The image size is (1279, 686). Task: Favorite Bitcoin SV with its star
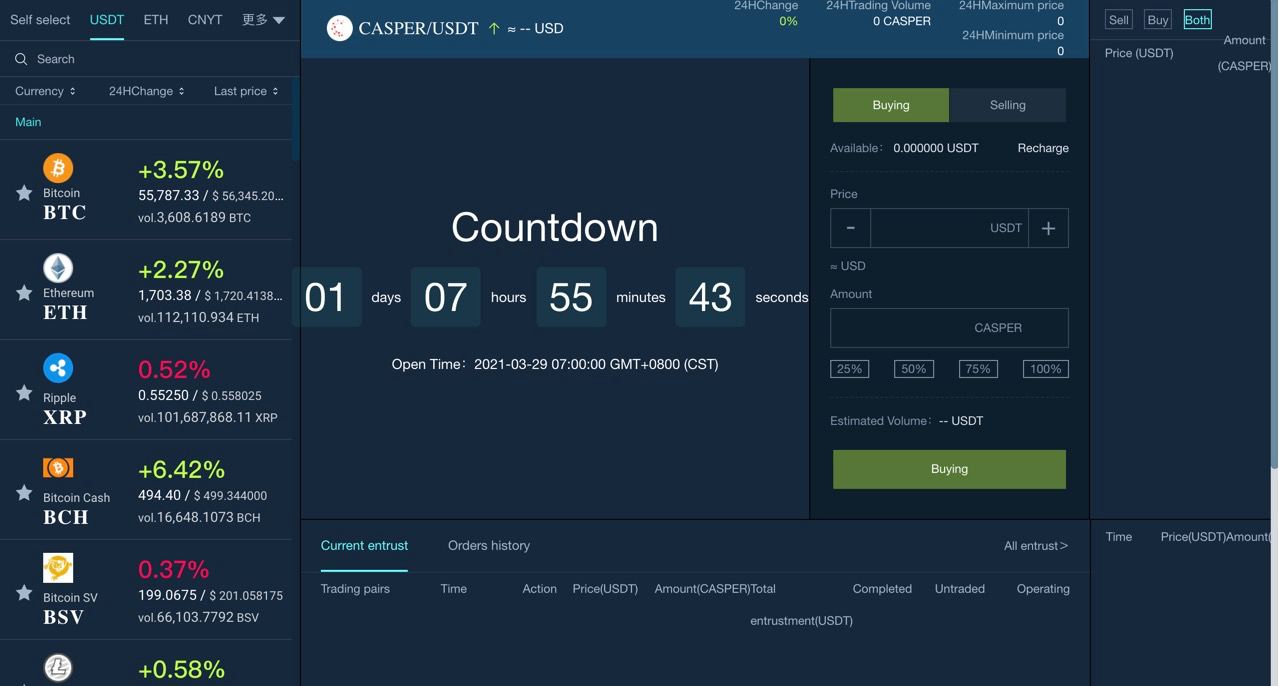(24, 593)
